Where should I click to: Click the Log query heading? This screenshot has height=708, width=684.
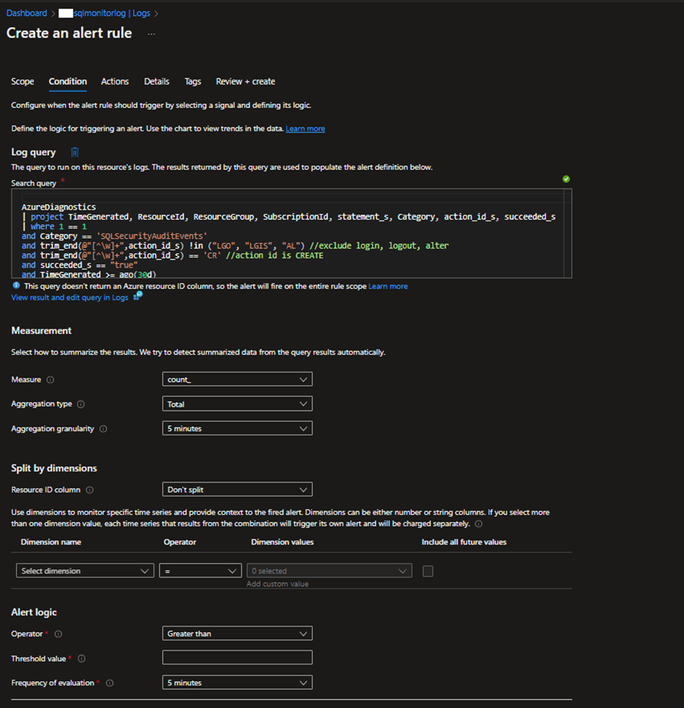(33, 152)
